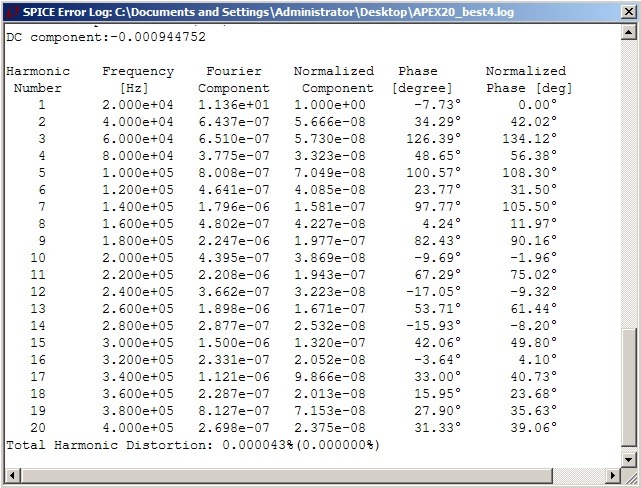Click phase value -15.93°
The width and height of the screenshot is (641, 488).
point(433,326)
